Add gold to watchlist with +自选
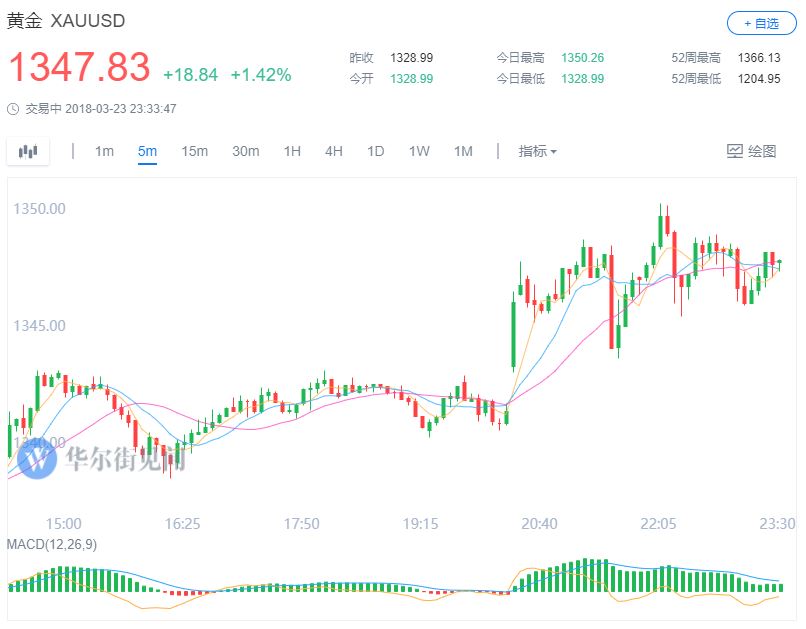 [x=761, y=24]
